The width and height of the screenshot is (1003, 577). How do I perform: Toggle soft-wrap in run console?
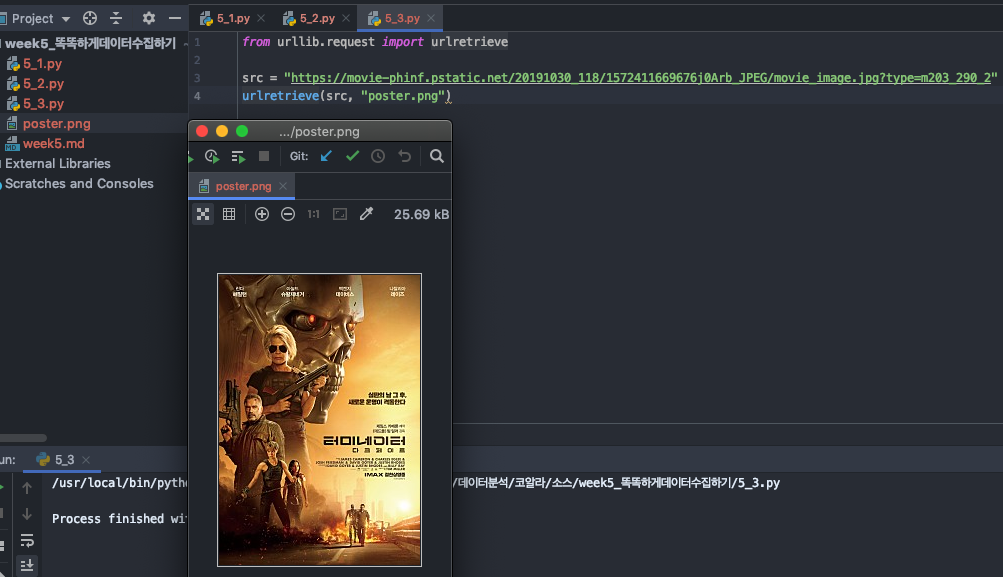tap(27, 541)
